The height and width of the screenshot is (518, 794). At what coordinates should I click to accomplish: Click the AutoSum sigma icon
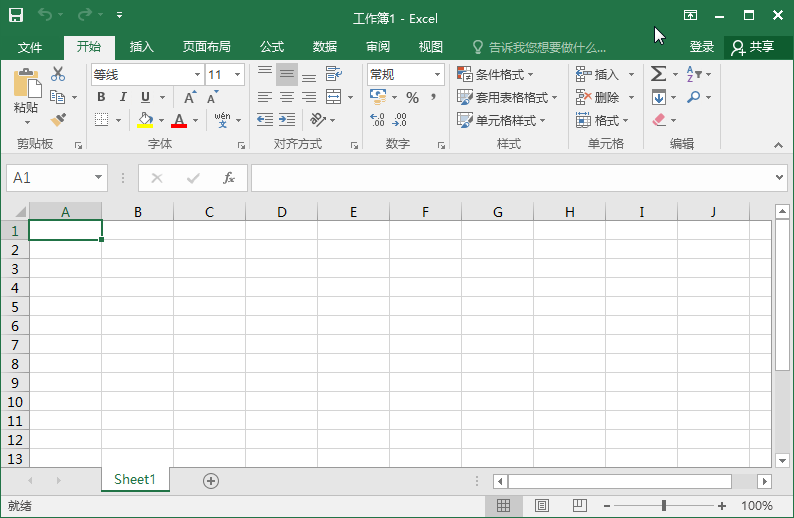point(658,74)
